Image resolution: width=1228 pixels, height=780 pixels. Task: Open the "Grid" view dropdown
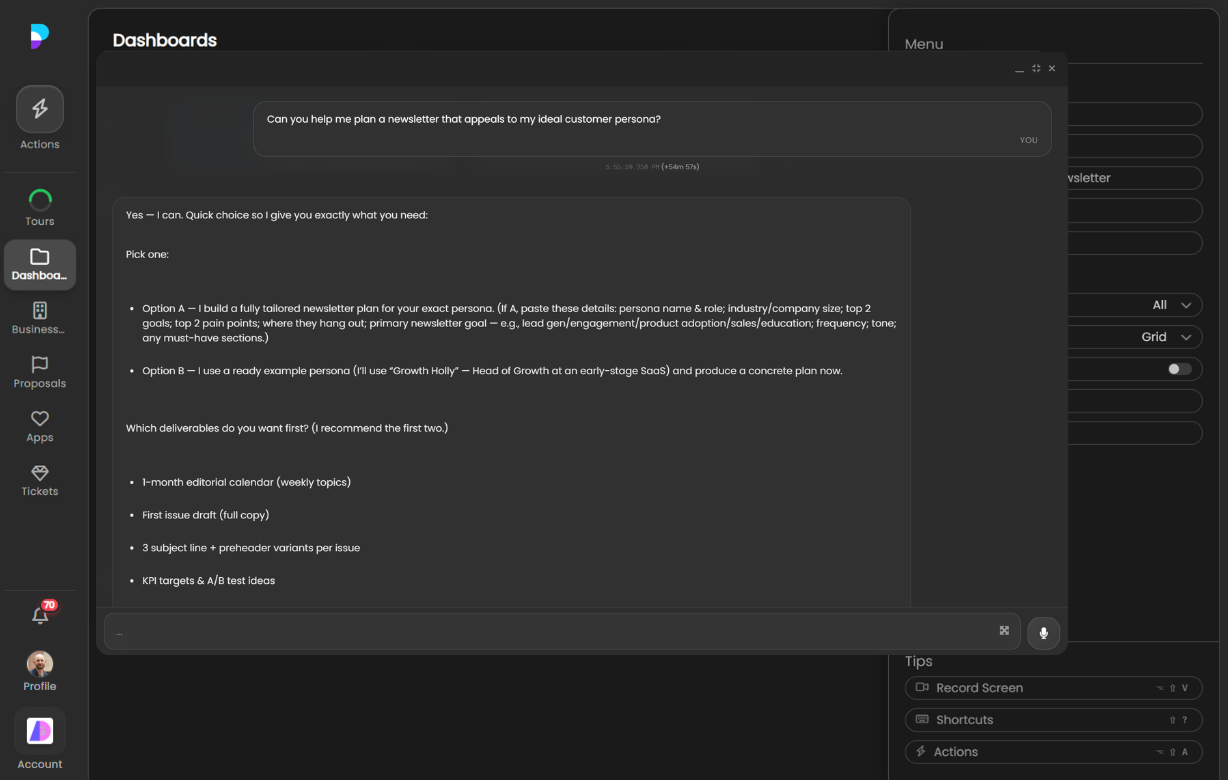pyautogui.click(x=1166, y=337)
